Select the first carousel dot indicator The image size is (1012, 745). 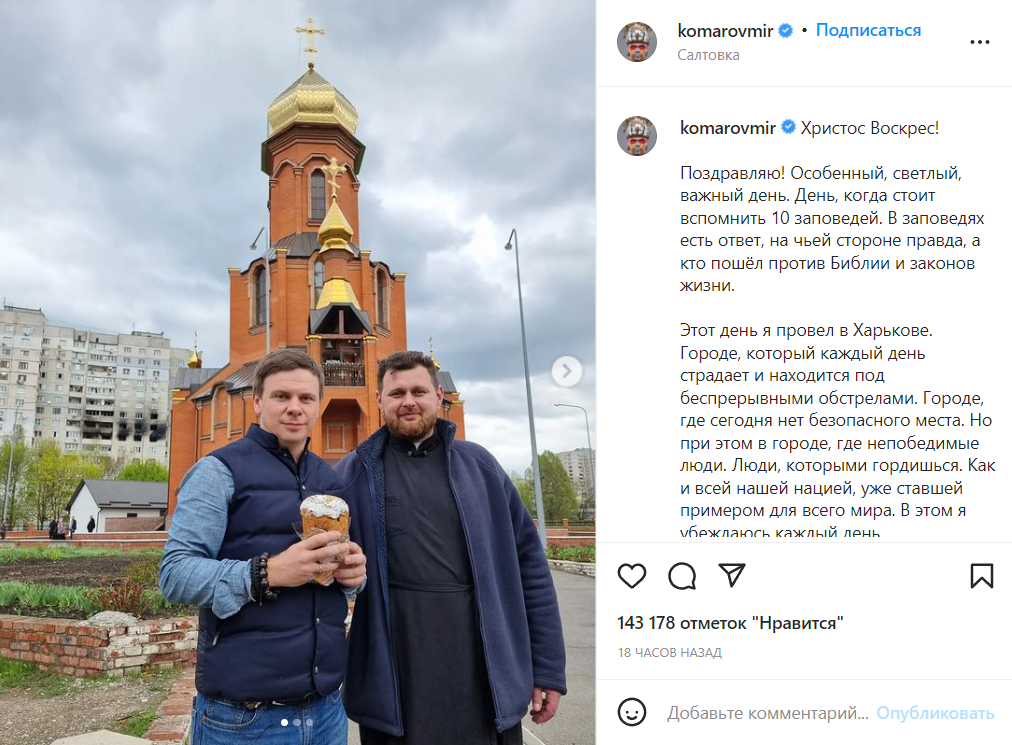[x=285, y=722]
